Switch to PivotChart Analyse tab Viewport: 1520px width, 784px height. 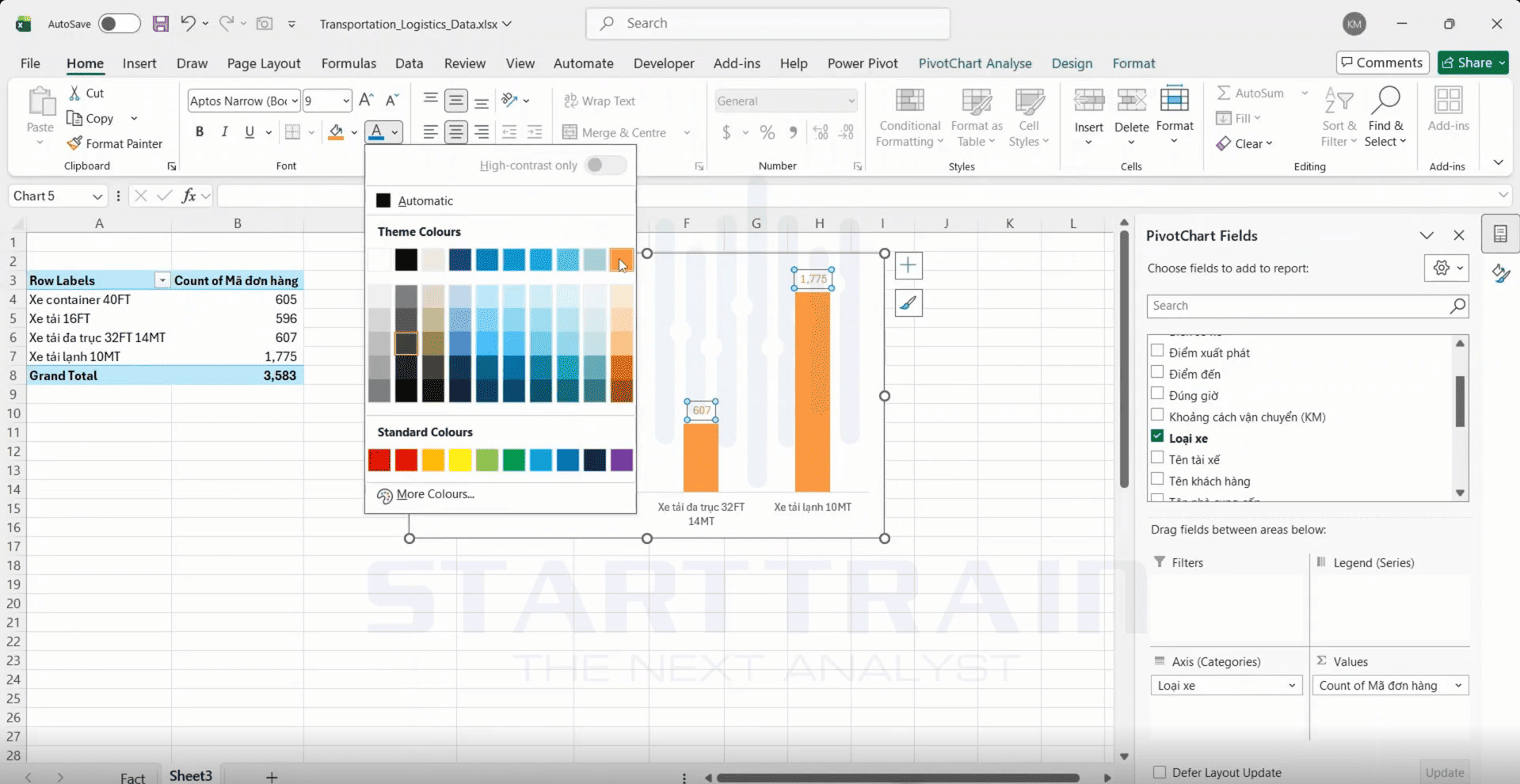(x=975, y=63)
